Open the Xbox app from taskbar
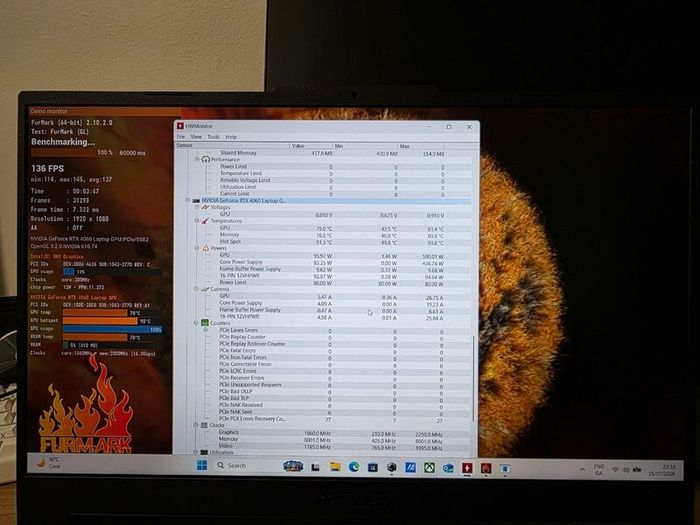Screen dimensions: 700x525 429,468
